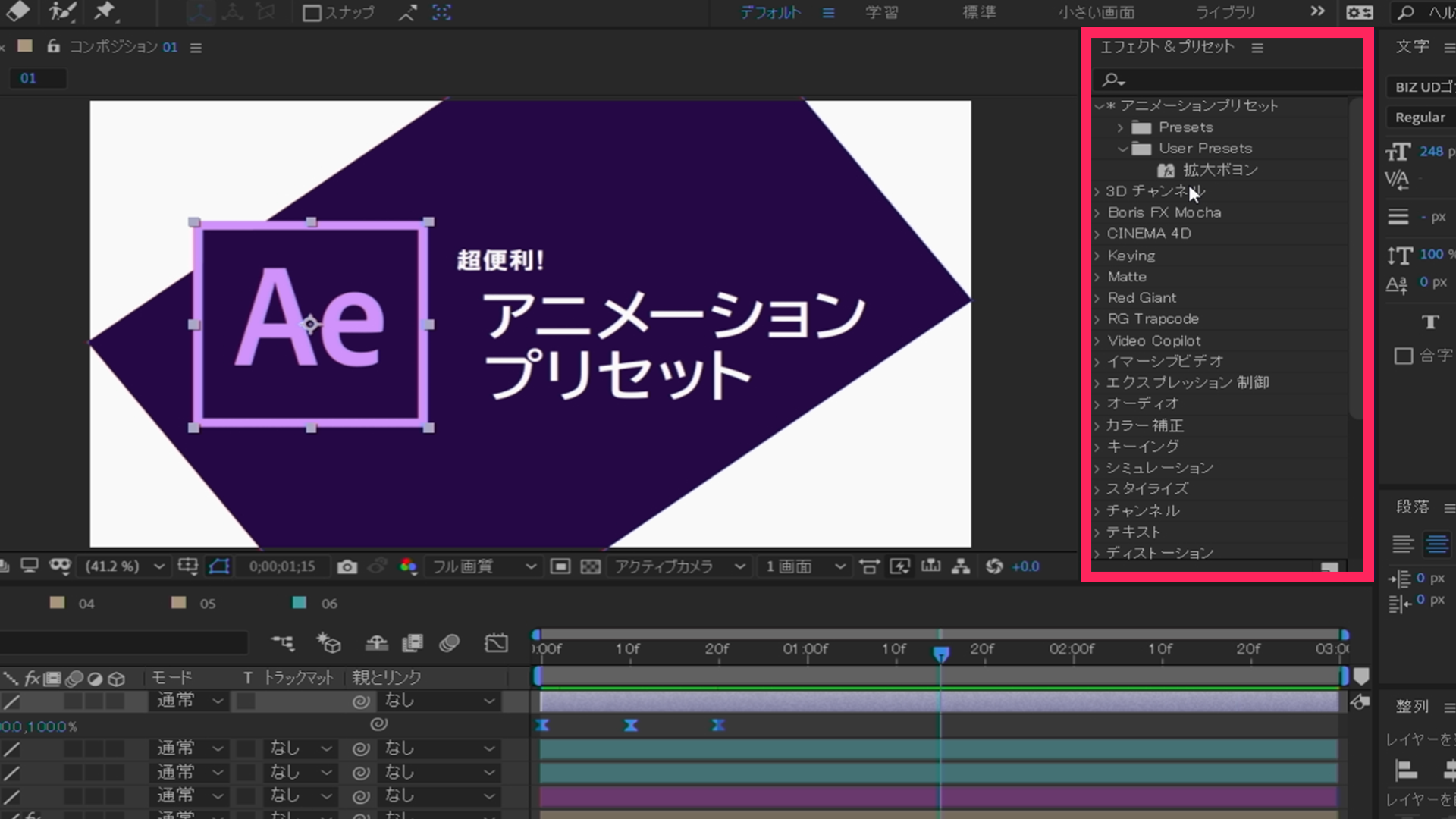The width and height of the screenshot is (1456, 819).
Task: Enable the motion blur switch
Action: 449,644
